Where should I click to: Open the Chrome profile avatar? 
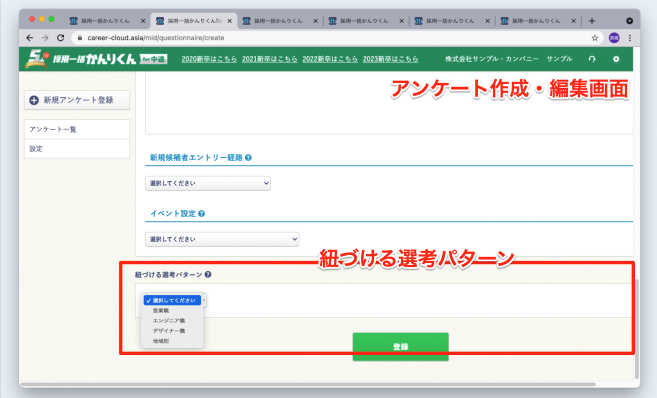click(x=614, y=38)
